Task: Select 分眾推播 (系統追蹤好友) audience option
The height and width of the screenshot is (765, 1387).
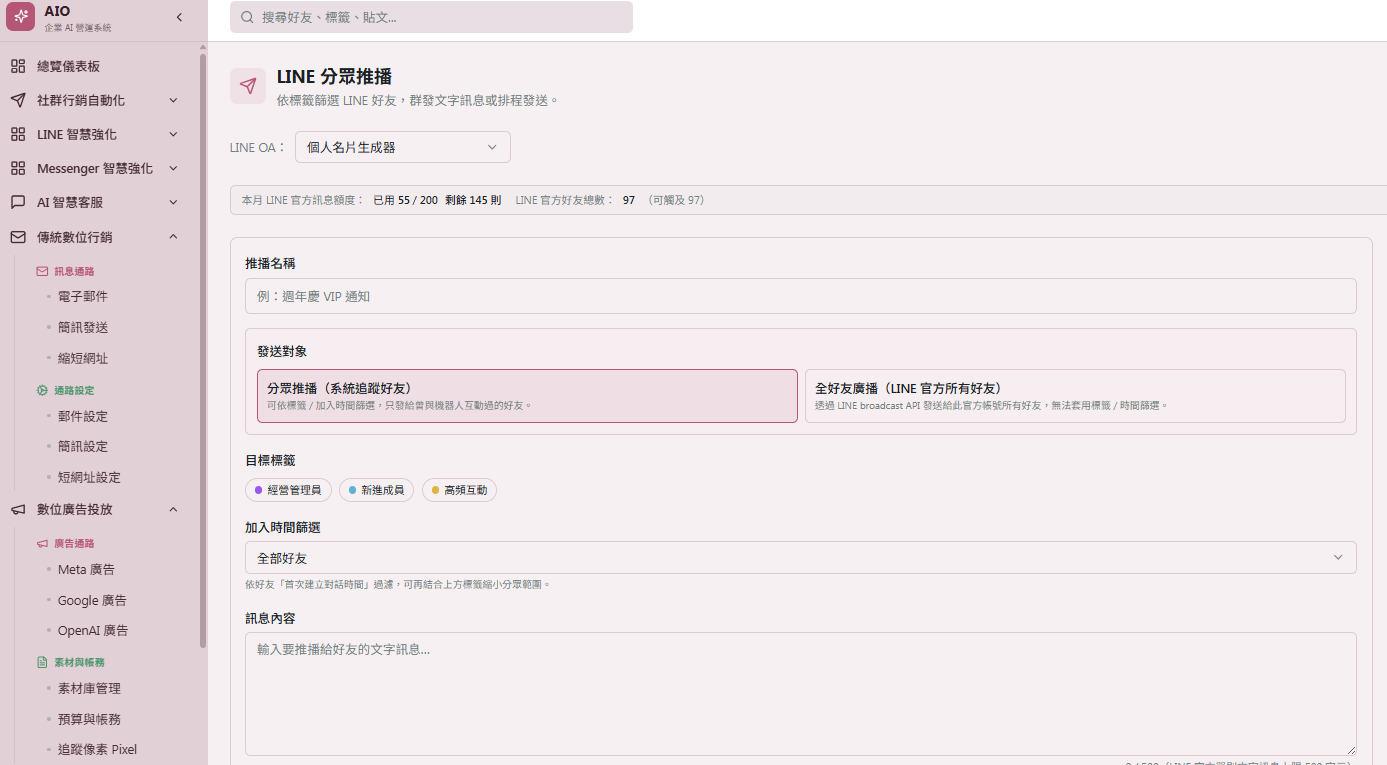Action: tap(527, 396)
